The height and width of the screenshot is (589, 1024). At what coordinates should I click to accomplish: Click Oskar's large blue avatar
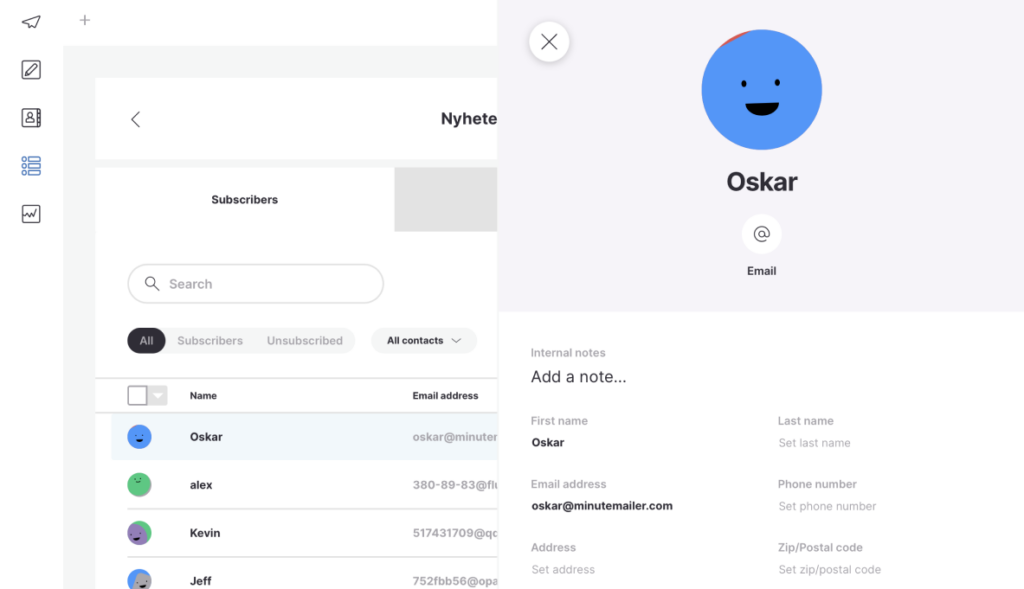click(761, 89)
